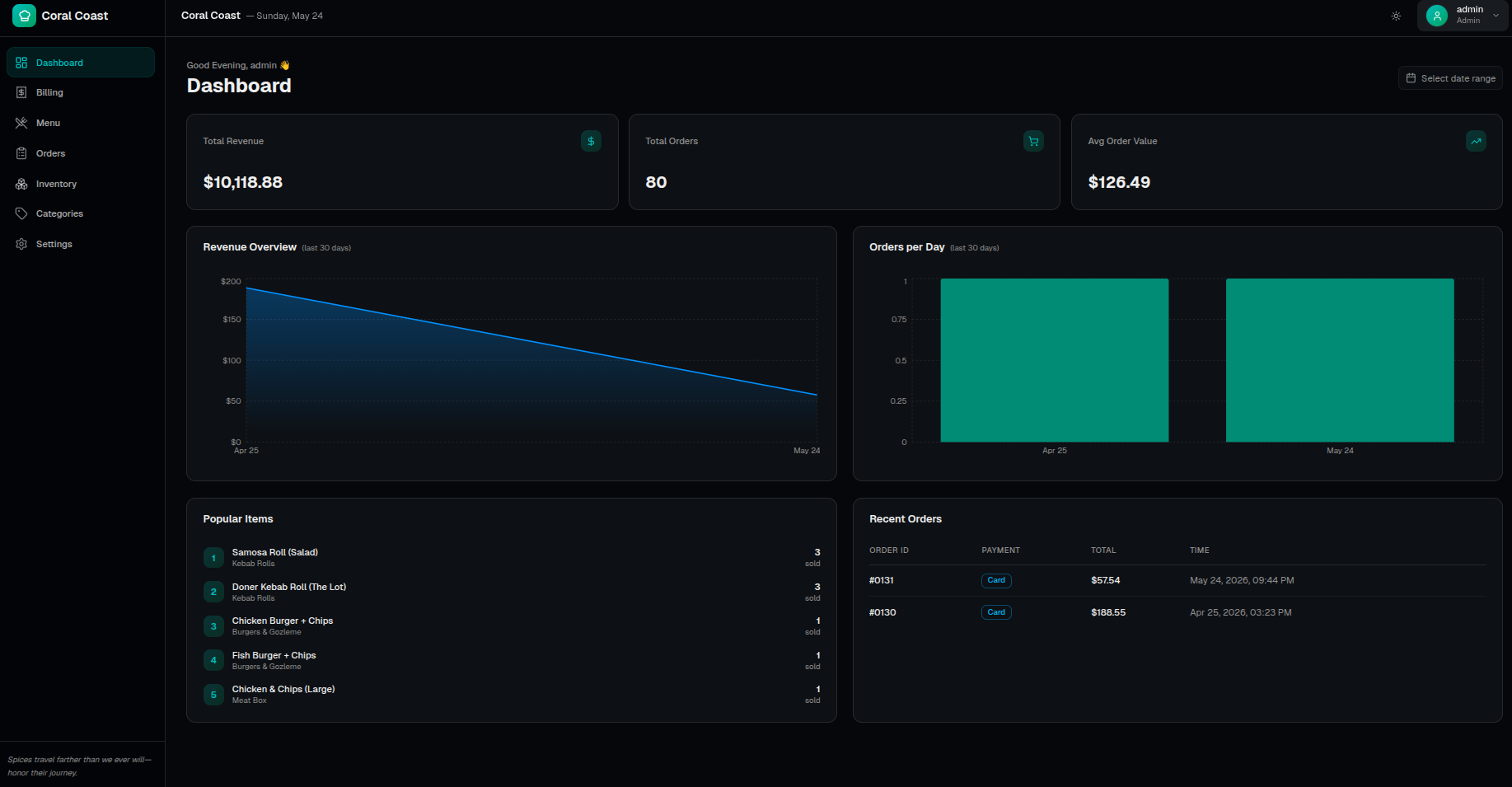Click the Card badge for order #0131
The image size is (1512, 787).
(x=996, y=580)
